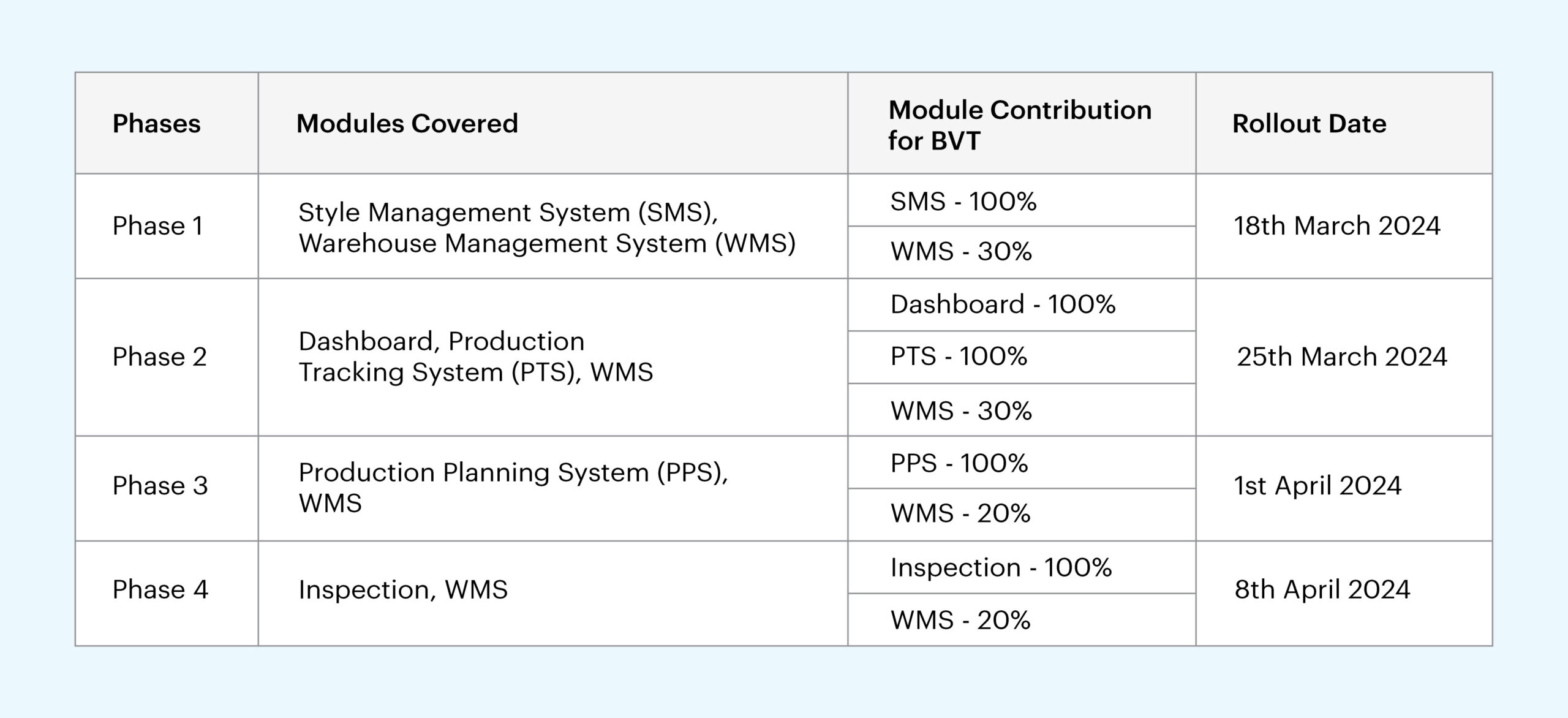This screenshot has width=1568, height=718.
Task: Select the Phase 1 row label
Action: [157, 226]
